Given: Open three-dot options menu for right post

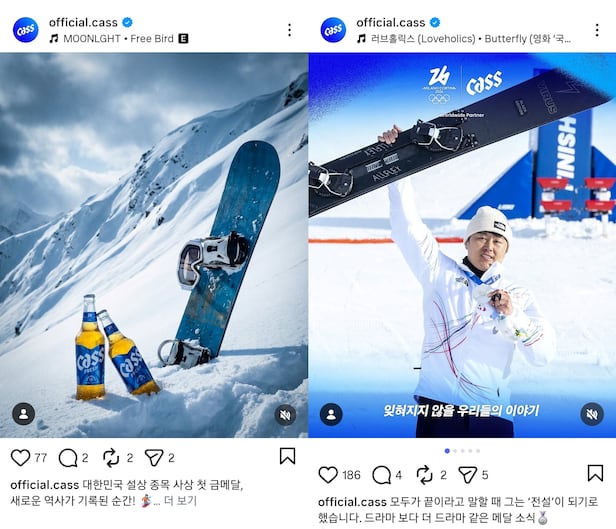Looking at the screenshot, I should (597, 30).
